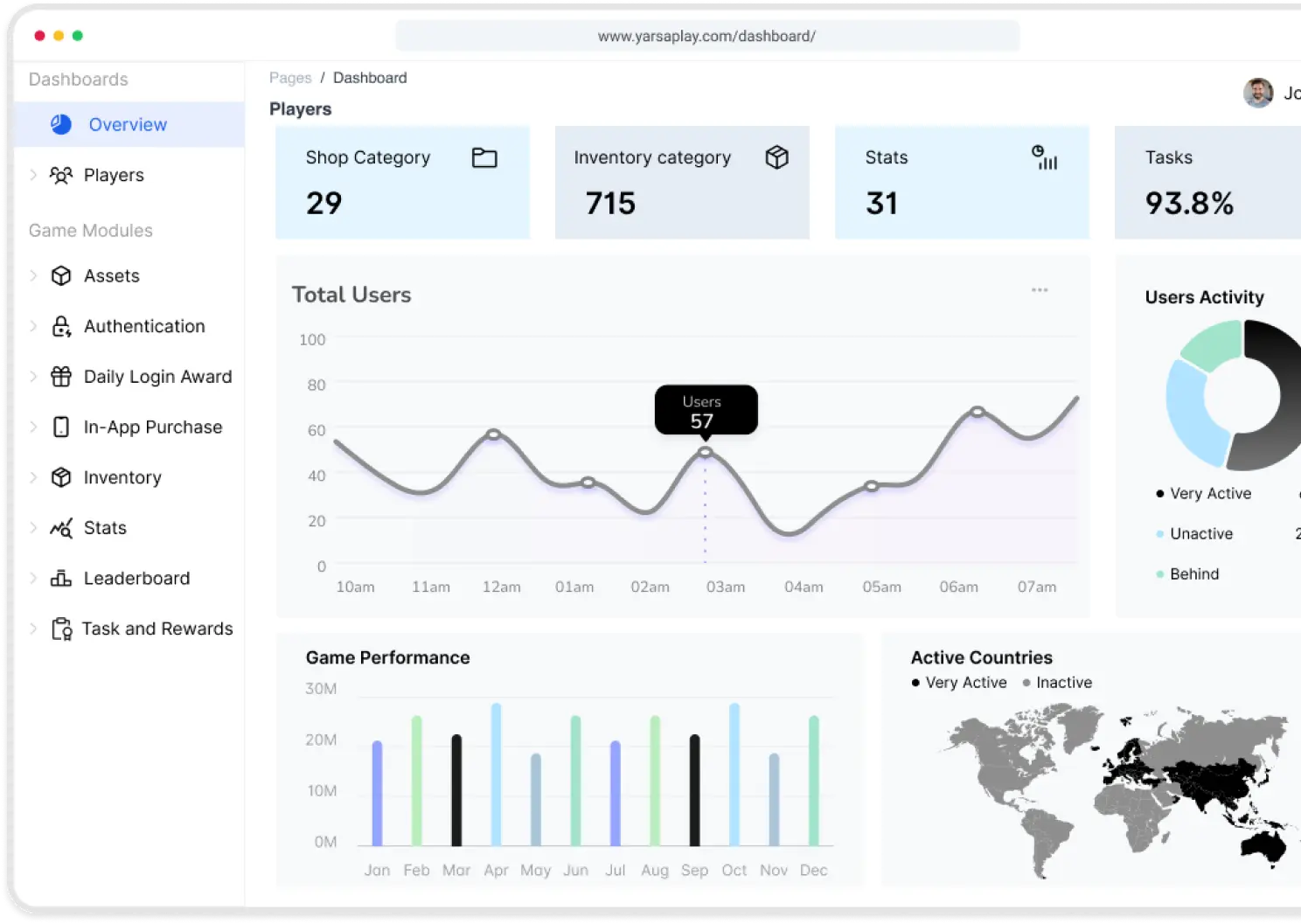This screenshot has width=1301, height=924.
Task: Click the Pages breadcrumb link
Action: click(x=290, y=78)
